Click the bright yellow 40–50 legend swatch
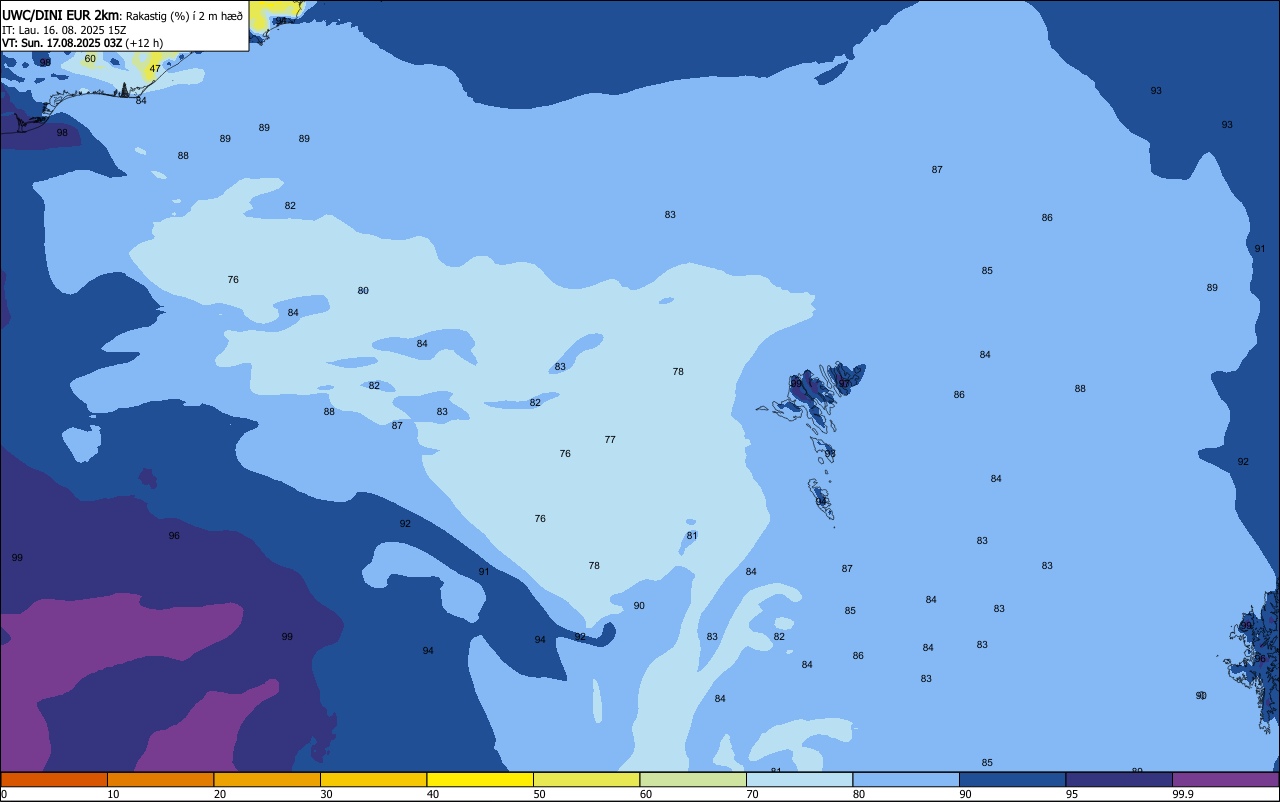This screenshot has height=802, width=1280. click(480, 779)
